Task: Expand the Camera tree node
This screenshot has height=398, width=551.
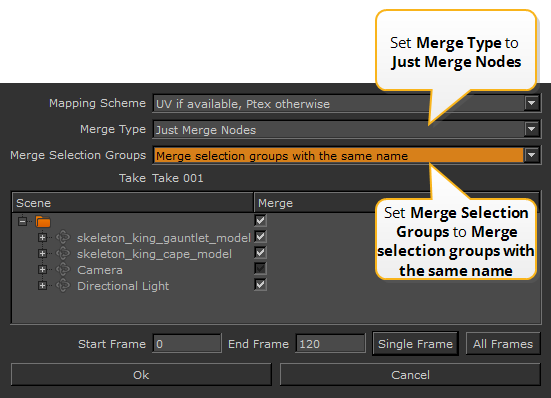Action: click(43, 270)
